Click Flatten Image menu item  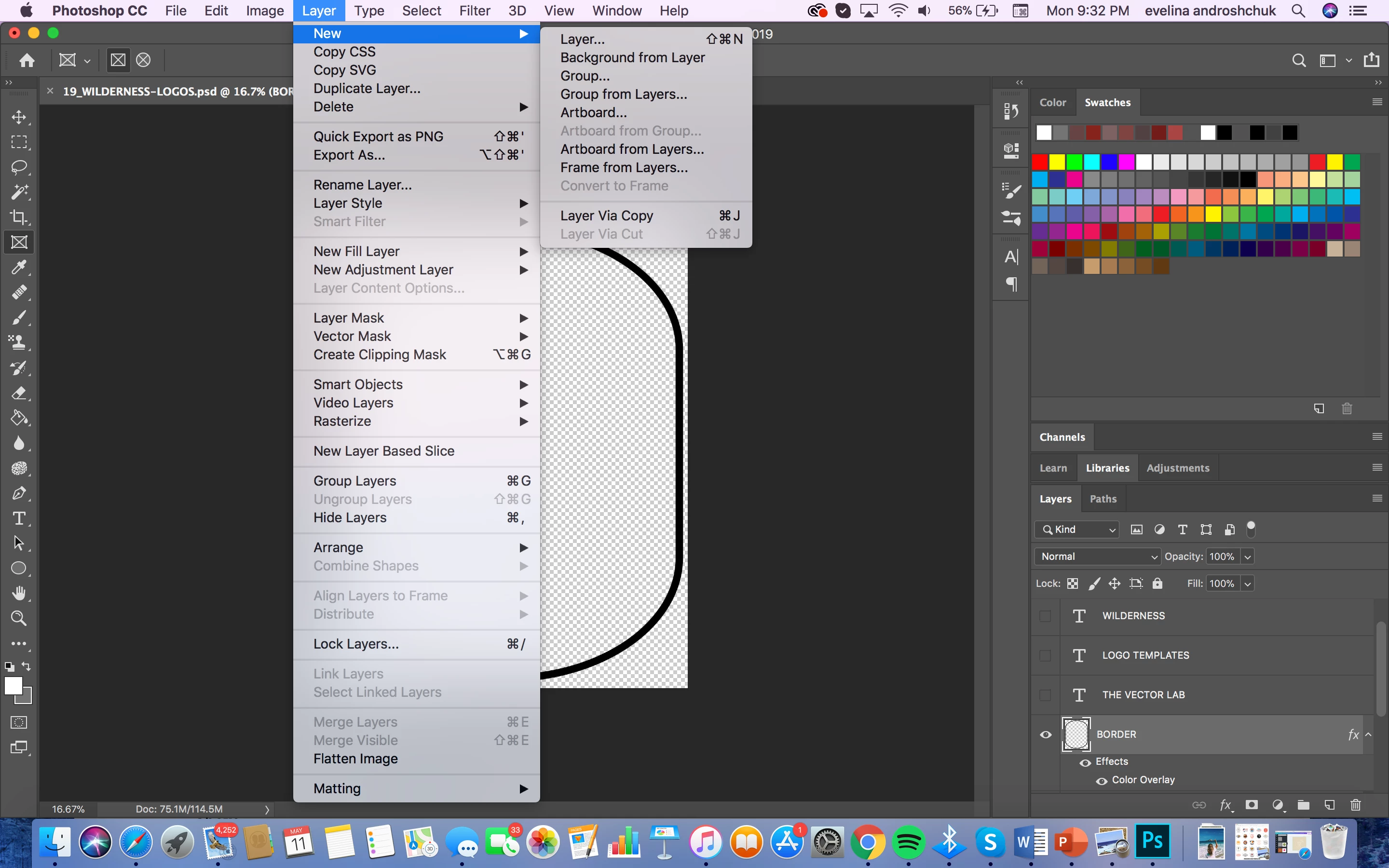355,759
